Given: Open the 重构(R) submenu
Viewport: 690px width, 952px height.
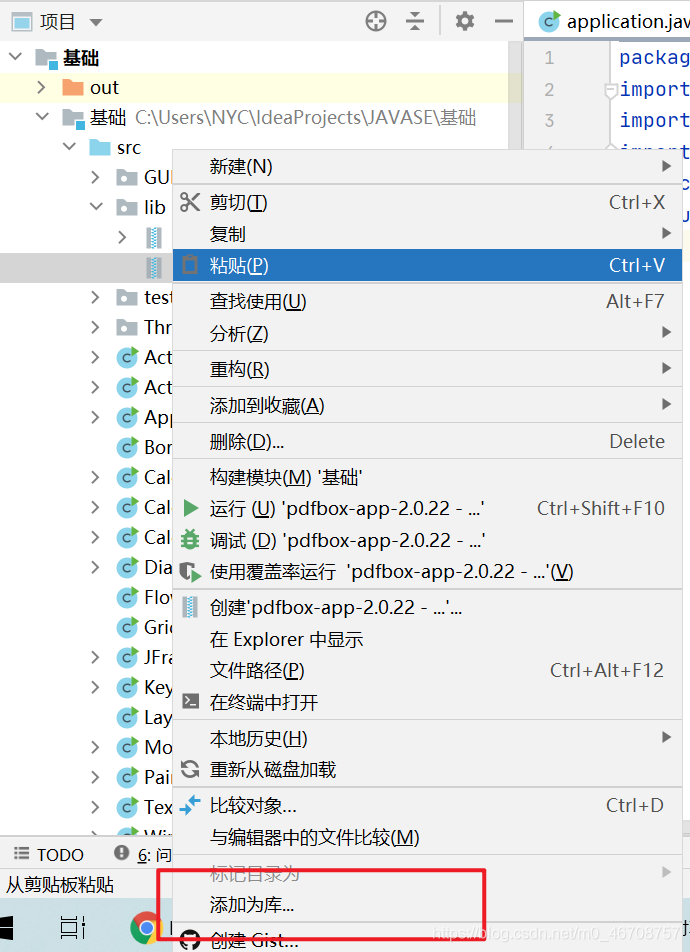Looking at the screenshot, I should (427, 369).
